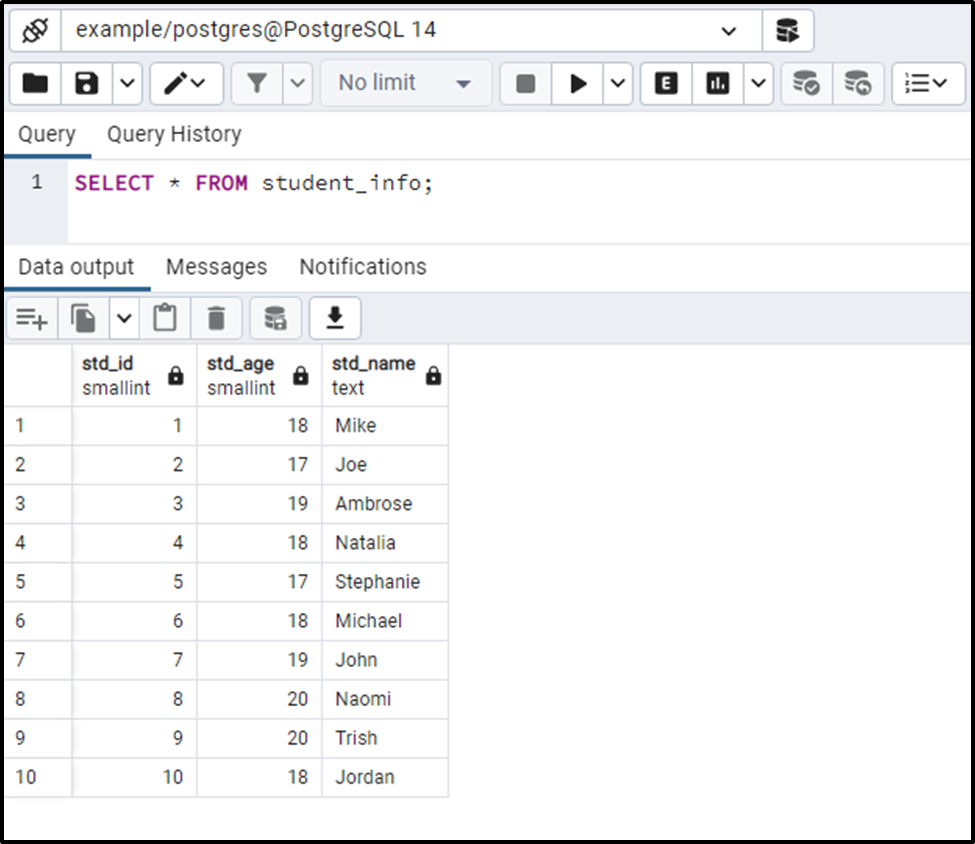Open the row limit dropdown showing No limit

(404, 83)
